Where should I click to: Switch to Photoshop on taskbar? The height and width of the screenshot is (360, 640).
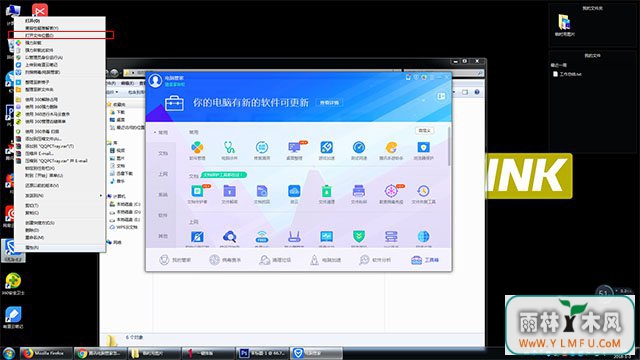(x=262, y=353)
